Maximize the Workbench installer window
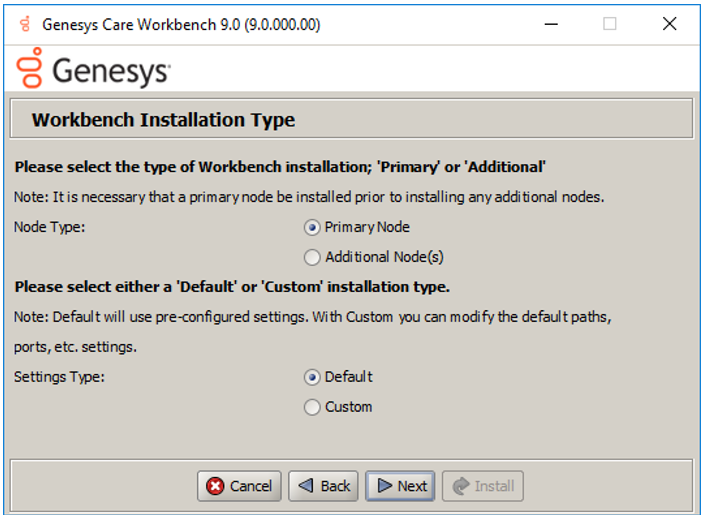The width and height of the screenshot is (704, 519). 609,24
